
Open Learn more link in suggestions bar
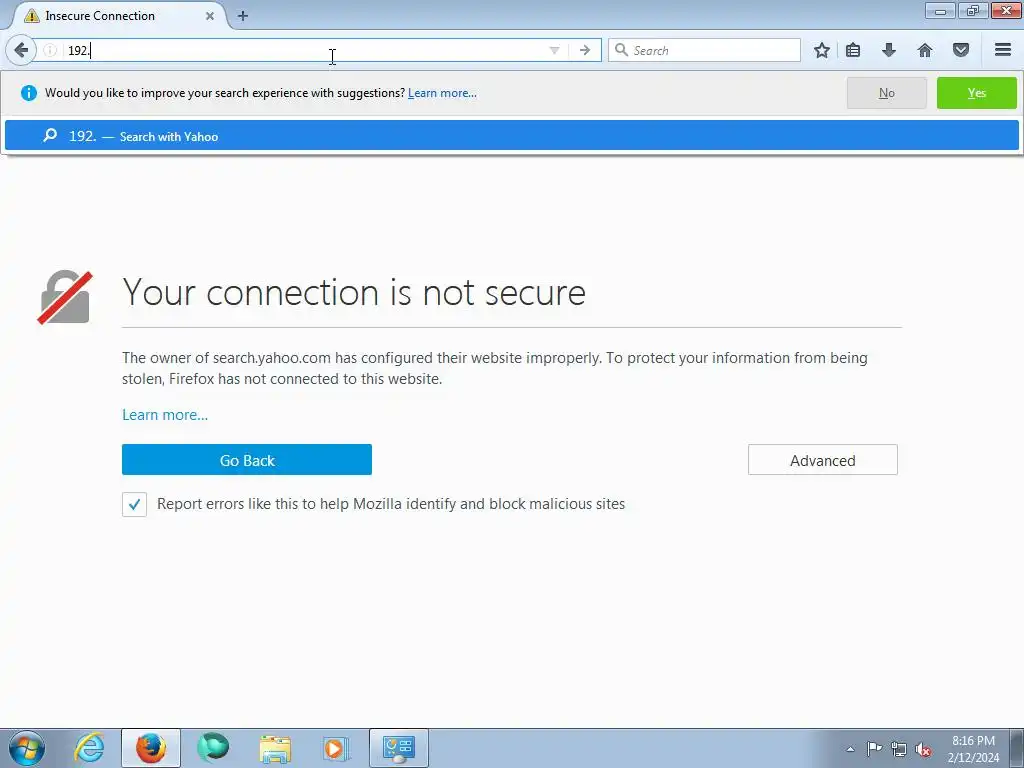click(442, 93)
